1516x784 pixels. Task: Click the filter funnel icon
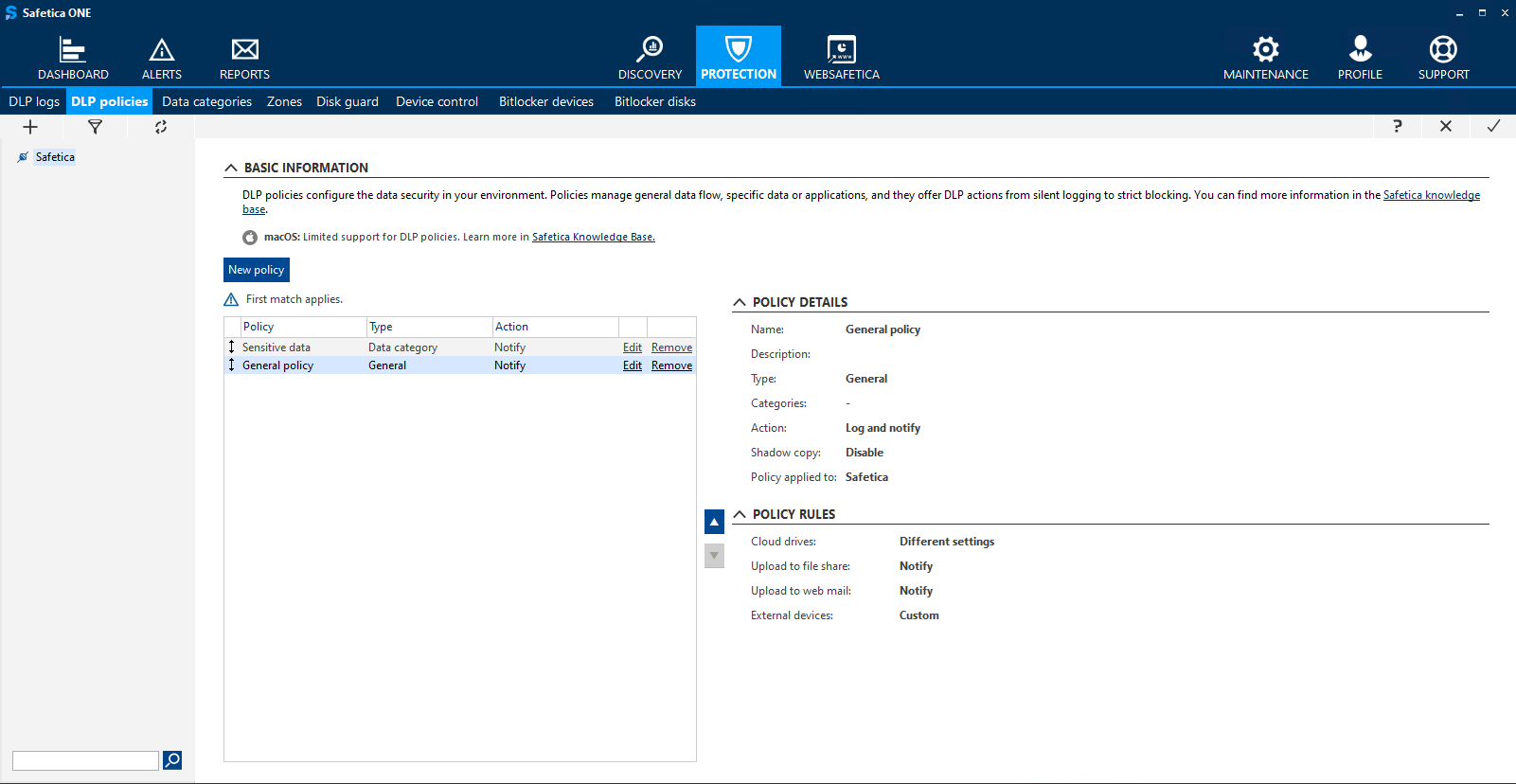(95, 127)
